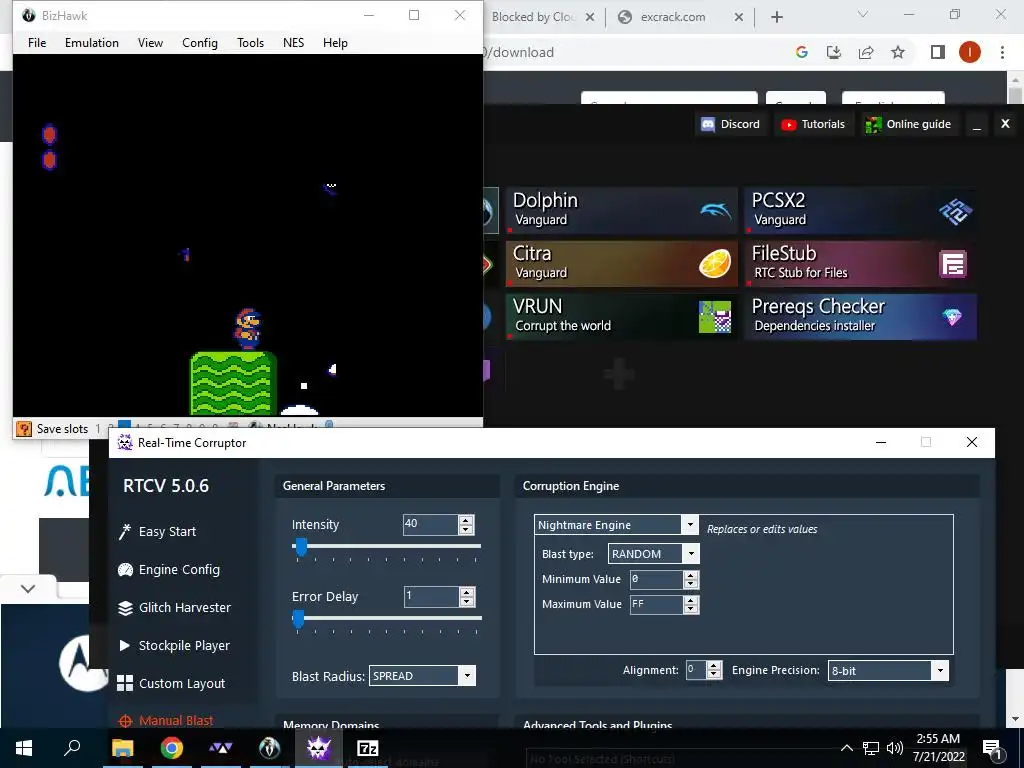This screenshot has width=1024, height=768.
Task: Open Stockpile Player in RTCV sidebar
Action: (174, 645)
